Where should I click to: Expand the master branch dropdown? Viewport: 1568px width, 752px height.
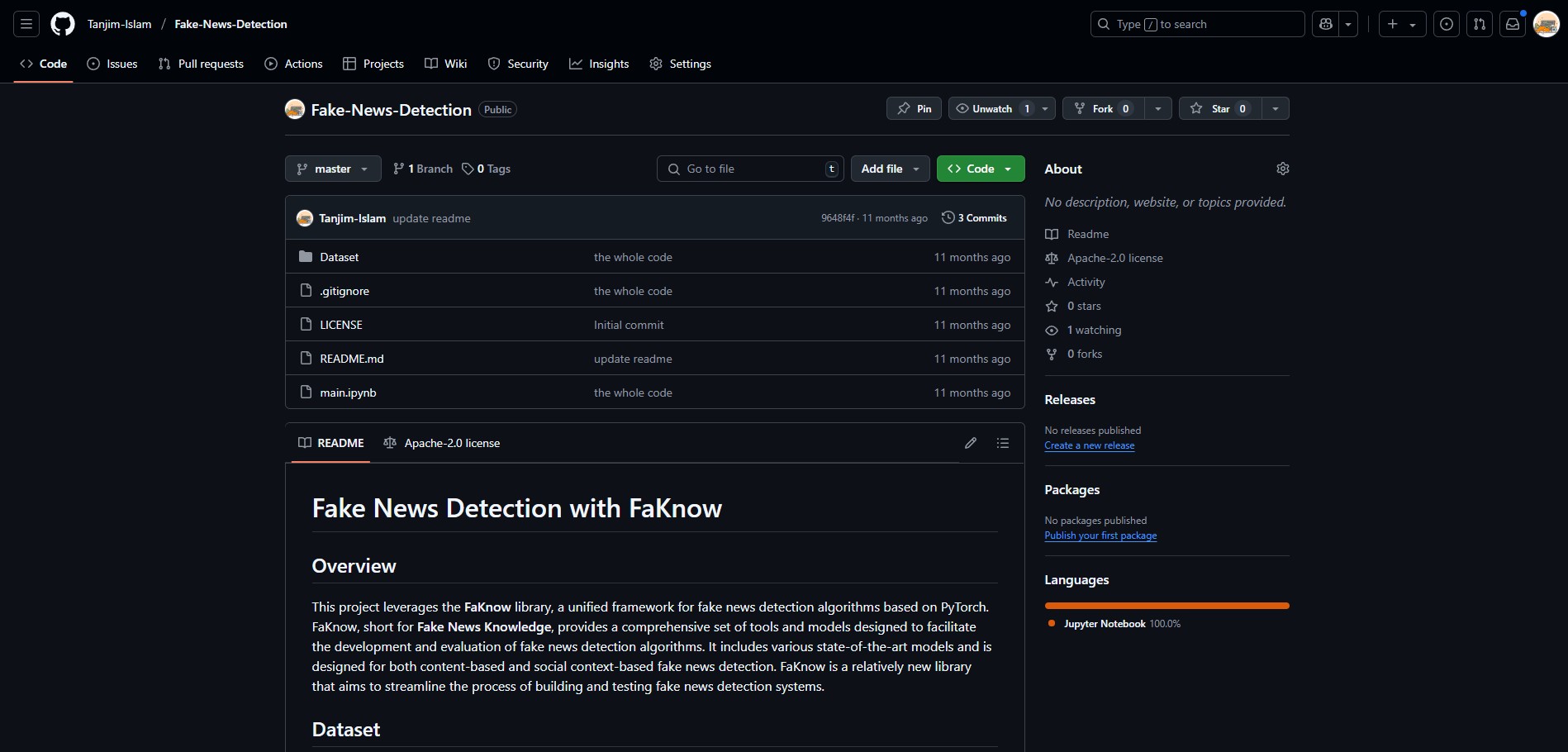333,169
